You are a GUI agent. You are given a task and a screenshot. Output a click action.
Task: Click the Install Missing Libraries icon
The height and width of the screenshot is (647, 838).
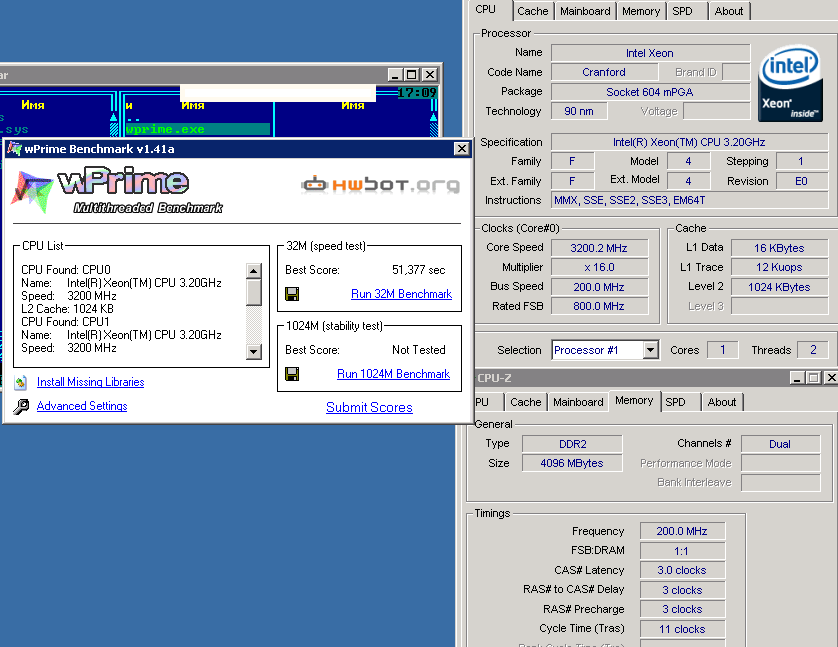click(21, 382)
